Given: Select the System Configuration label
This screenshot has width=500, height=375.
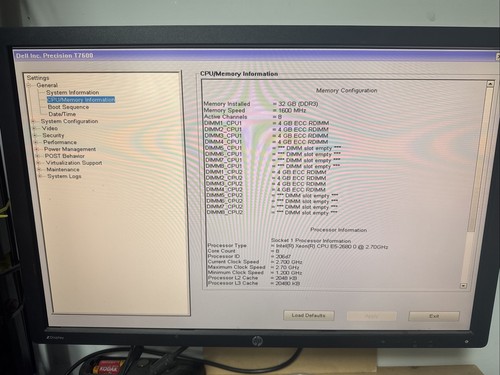Looking at the screenshot, I should (69, 121).
